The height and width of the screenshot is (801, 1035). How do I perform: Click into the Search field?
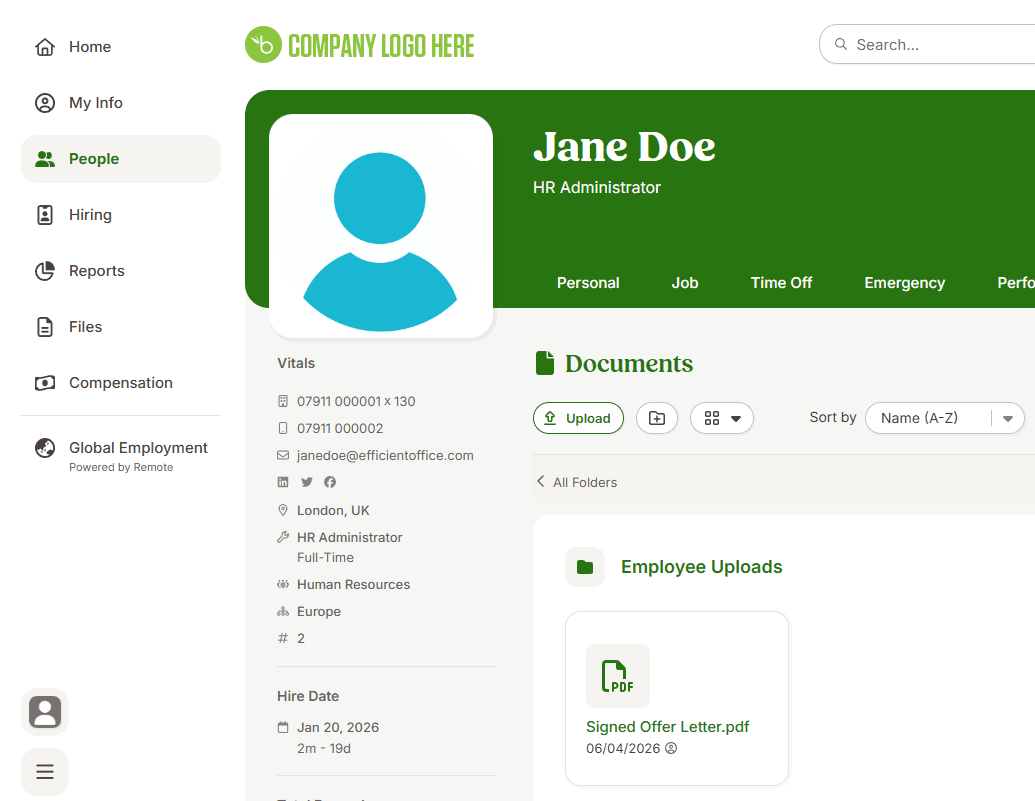click(940, 45)
